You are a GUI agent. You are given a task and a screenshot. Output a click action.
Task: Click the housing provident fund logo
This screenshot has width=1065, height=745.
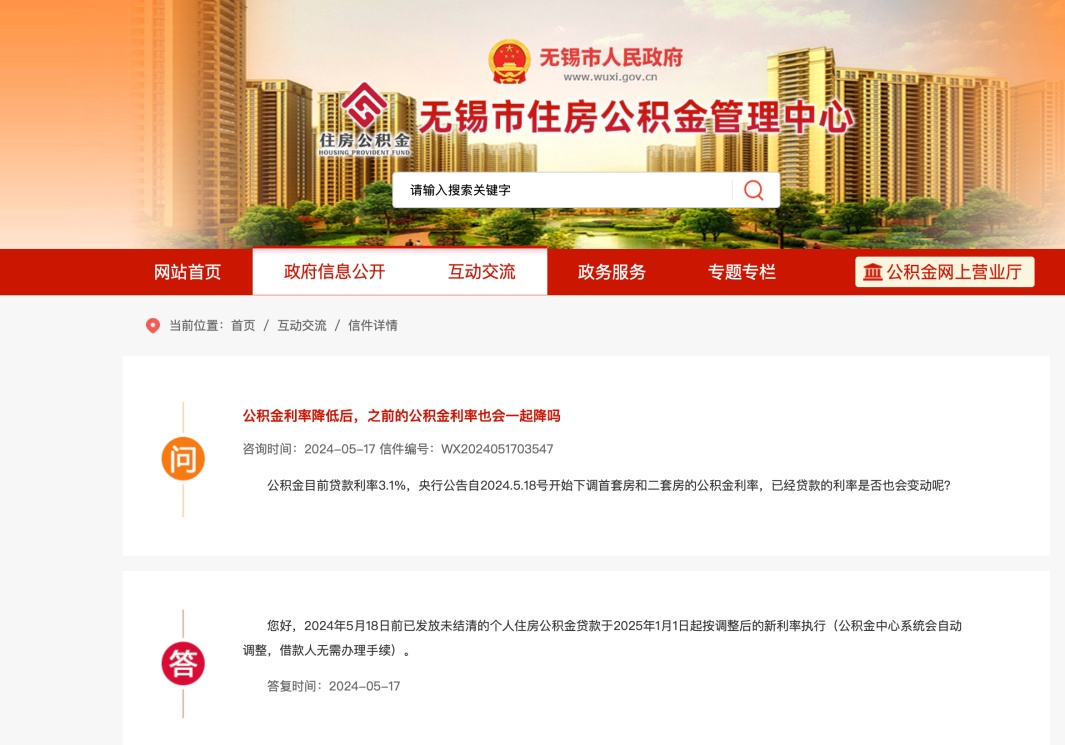[x=365, y=120]
